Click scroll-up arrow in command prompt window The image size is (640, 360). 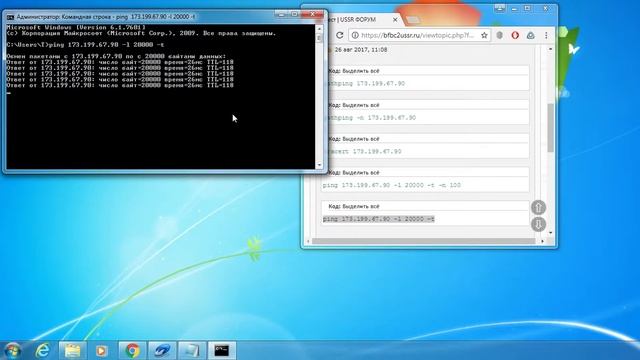(319, 29)
